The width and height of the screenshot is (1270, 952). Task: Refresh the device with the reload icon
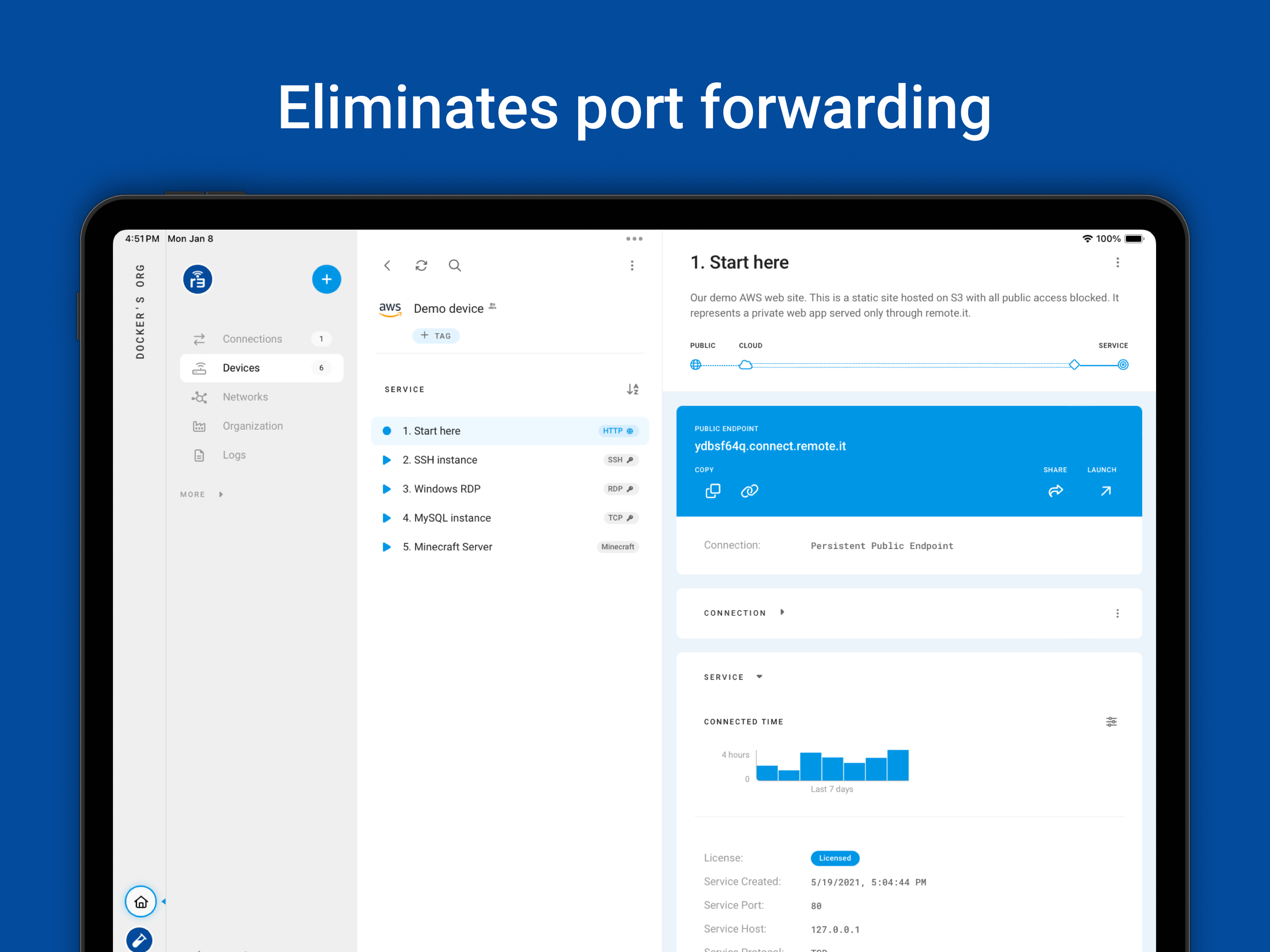click(x=422, y=265)
